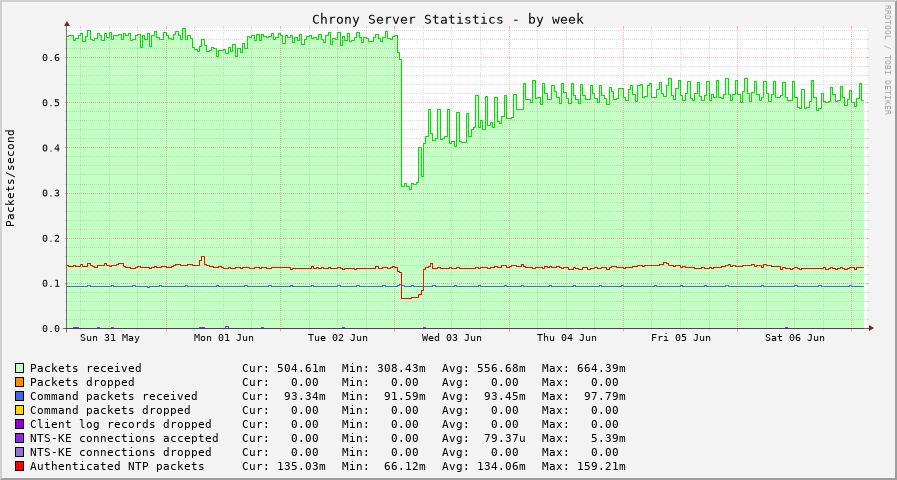Click the 'Sun 31 May' x-axis label

(110, 338)
